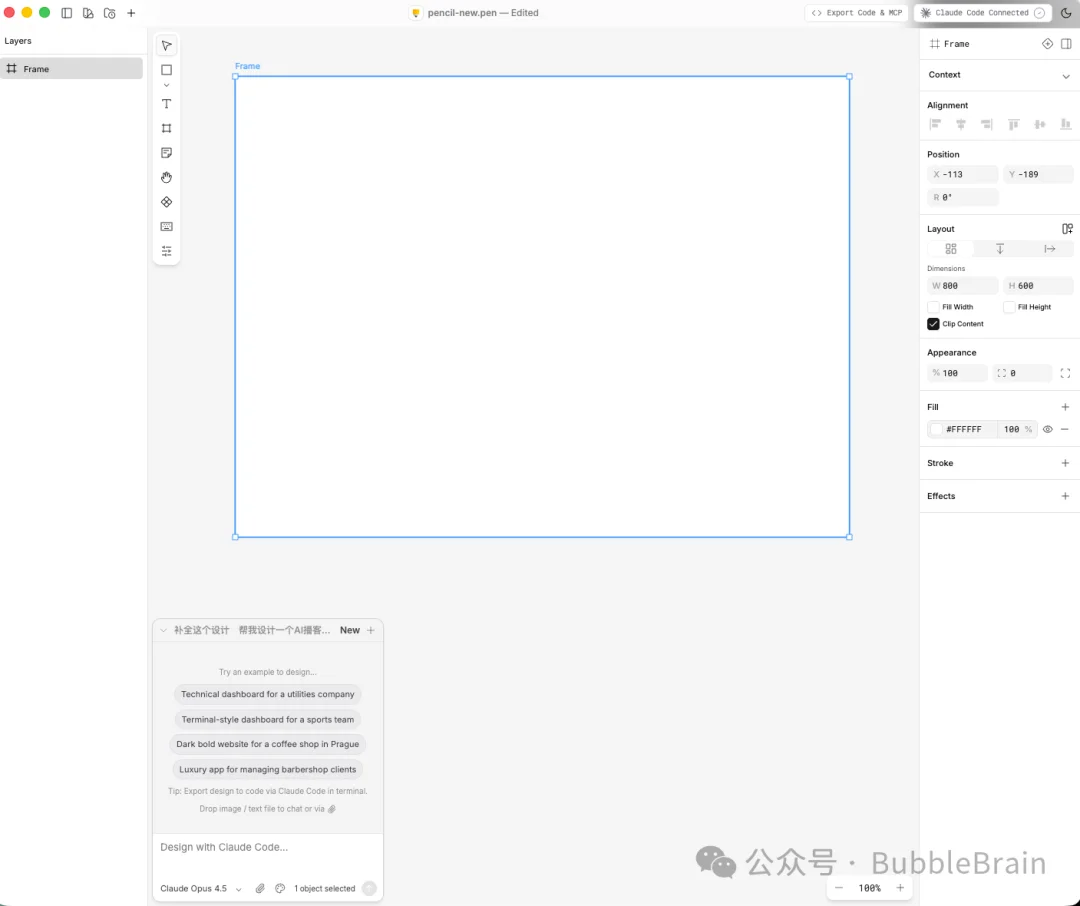The height and width of the screenshot is (906, 1080).
Task: Start a New chat tab
Action: click(x=349, y=630)
